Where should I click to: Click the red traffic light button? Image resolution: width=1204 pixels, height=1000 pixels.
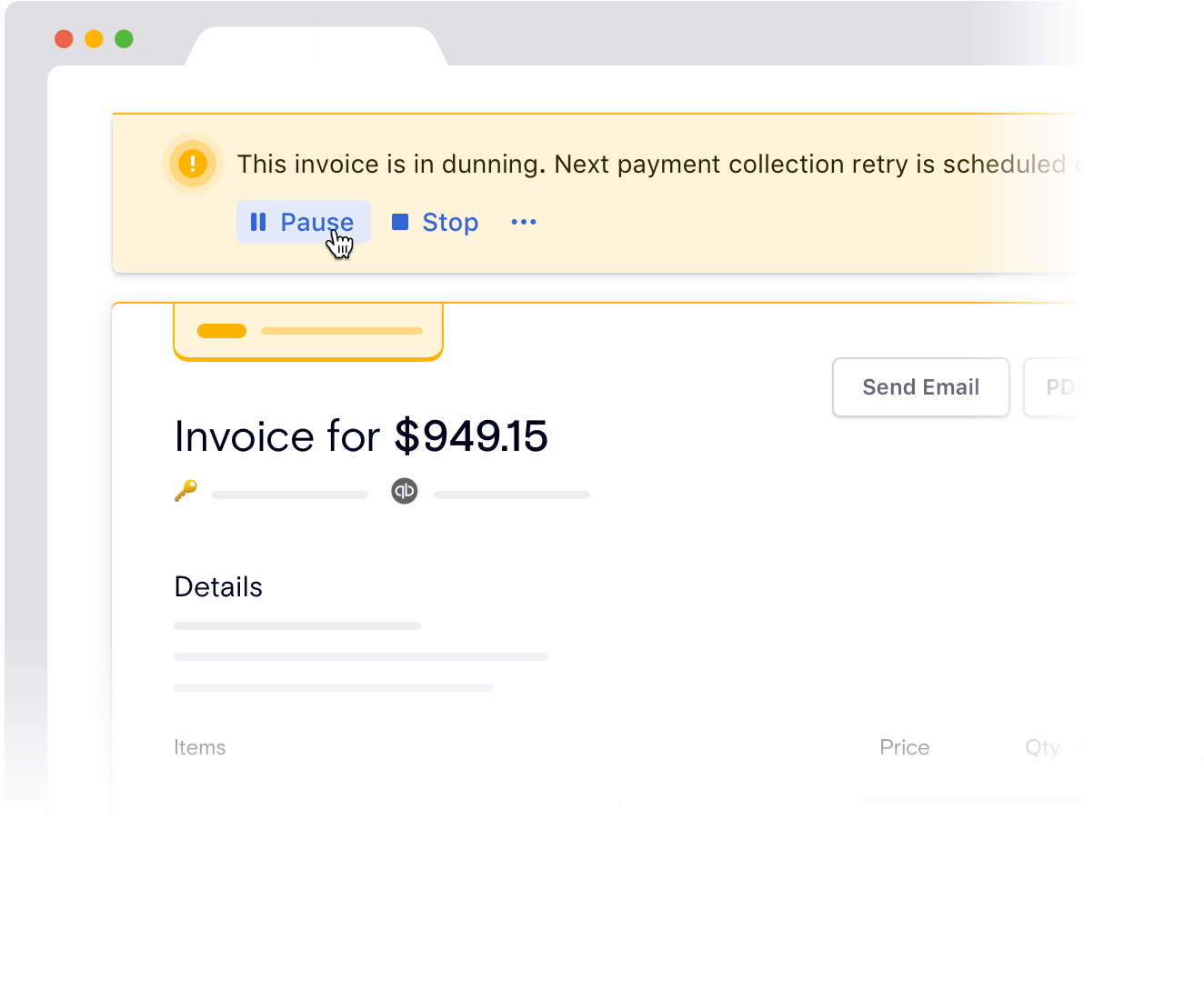(63, 39)
